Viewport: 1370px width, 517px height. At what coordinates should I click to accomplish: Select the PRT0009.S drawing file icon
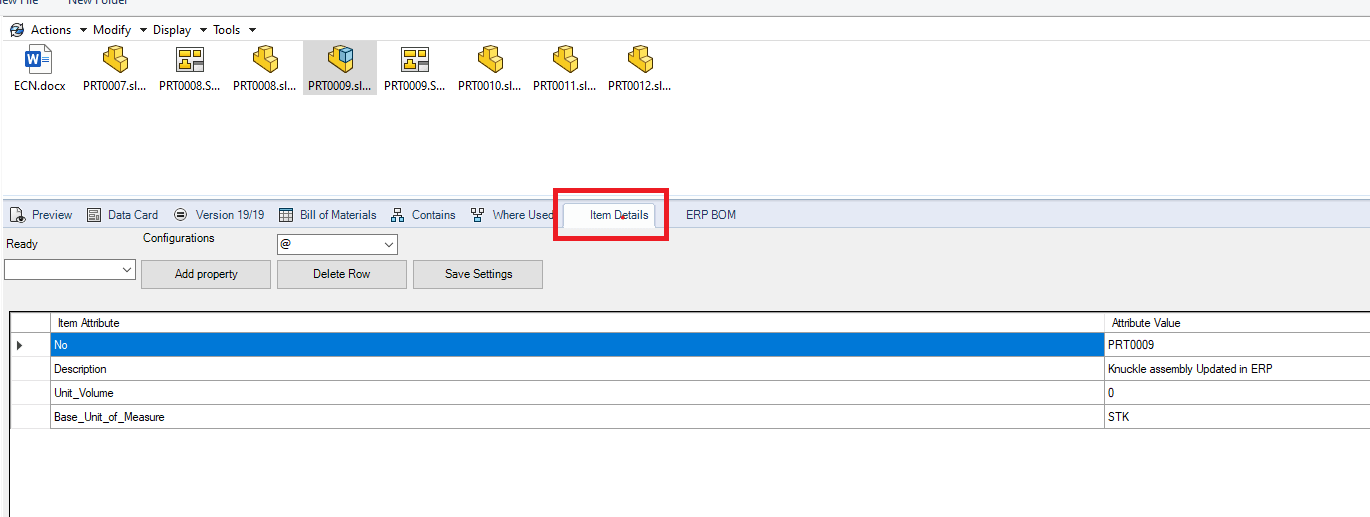click(415, 59)
